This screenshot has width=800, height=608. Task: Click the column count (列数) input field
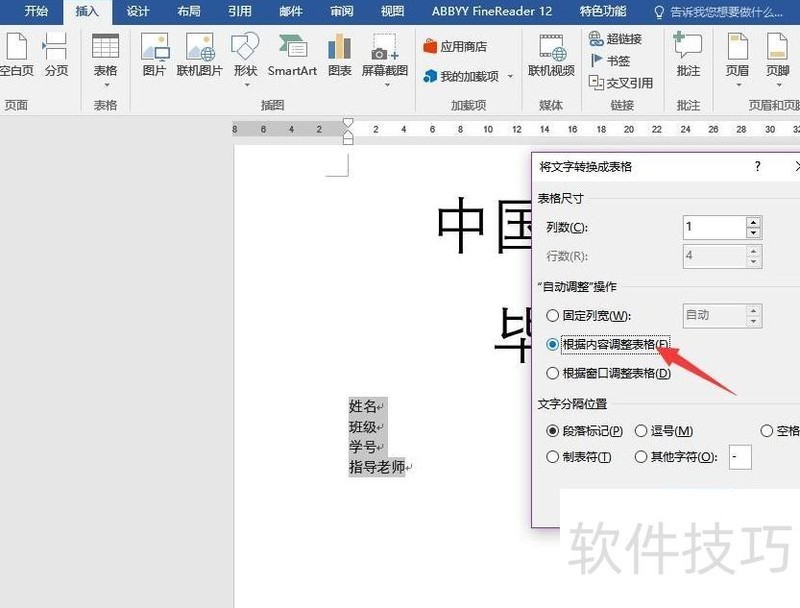point(713,227)
